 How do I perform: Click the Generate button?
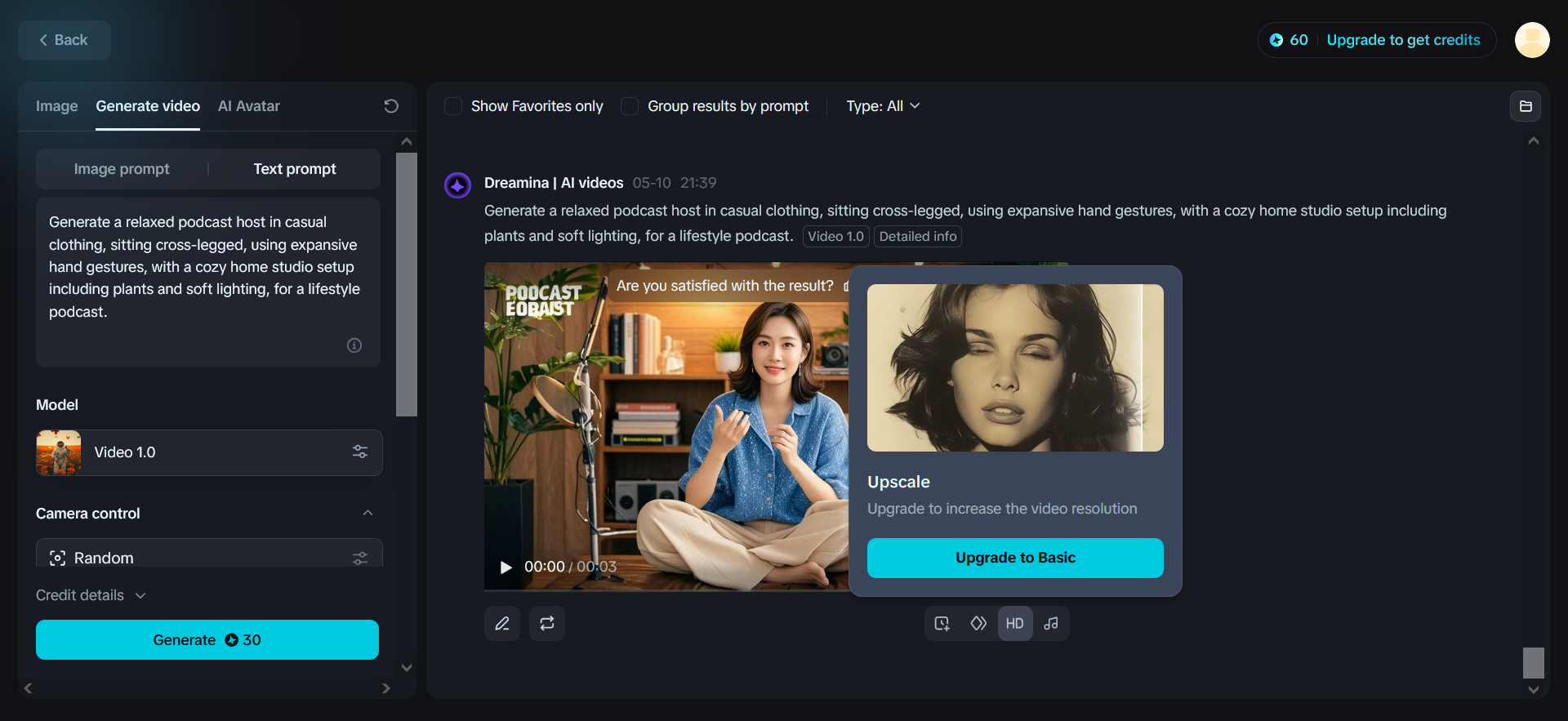[207, 640]
